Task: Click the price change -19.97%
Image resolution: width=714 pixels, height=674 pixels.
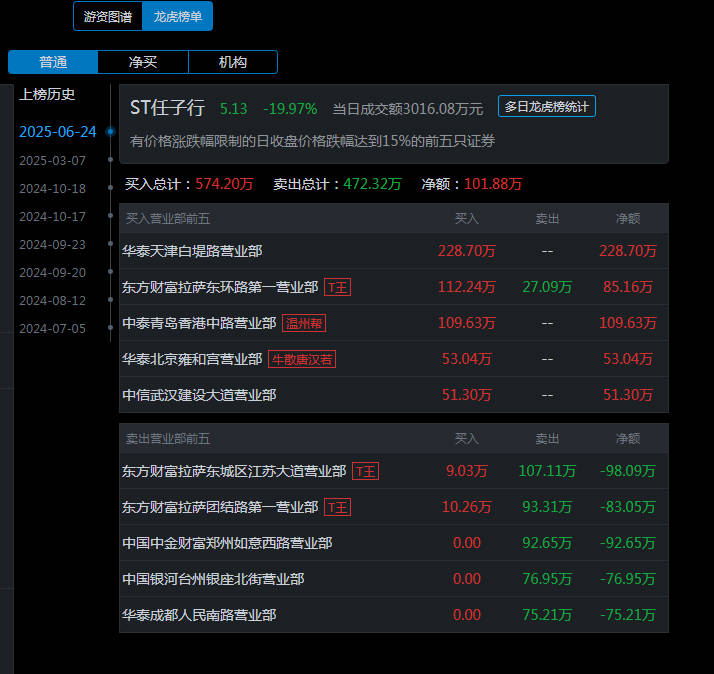Action: pos(290,109)
